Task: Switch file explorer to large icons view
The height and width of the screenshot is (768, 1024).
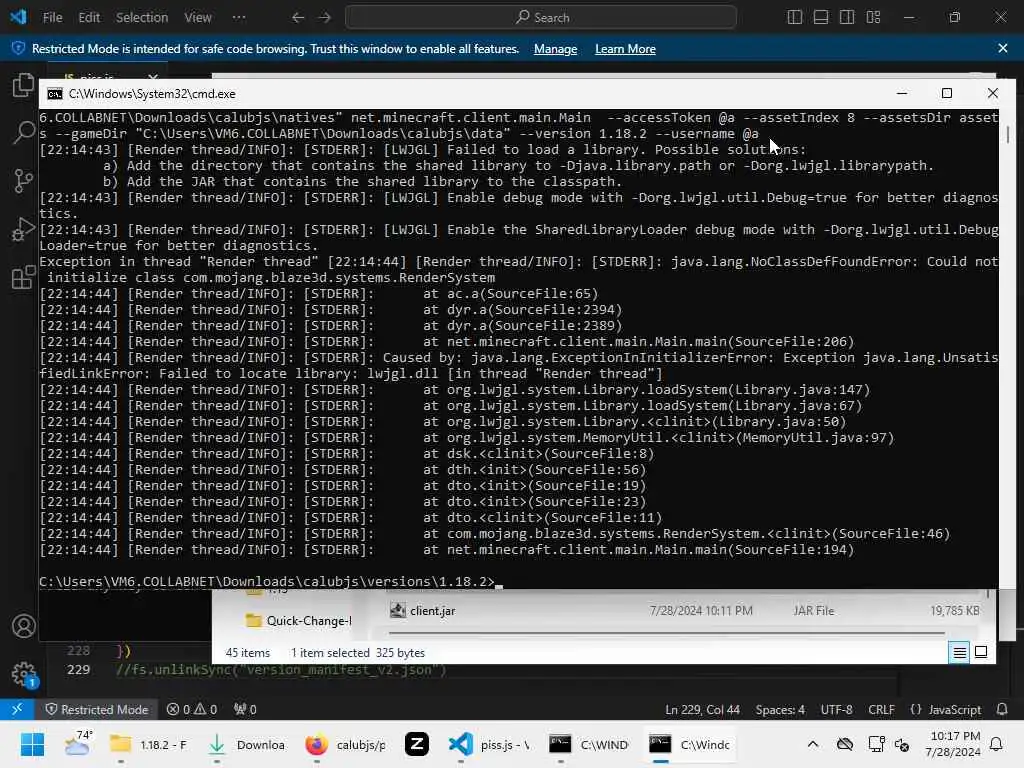Action: pos(981,652)
